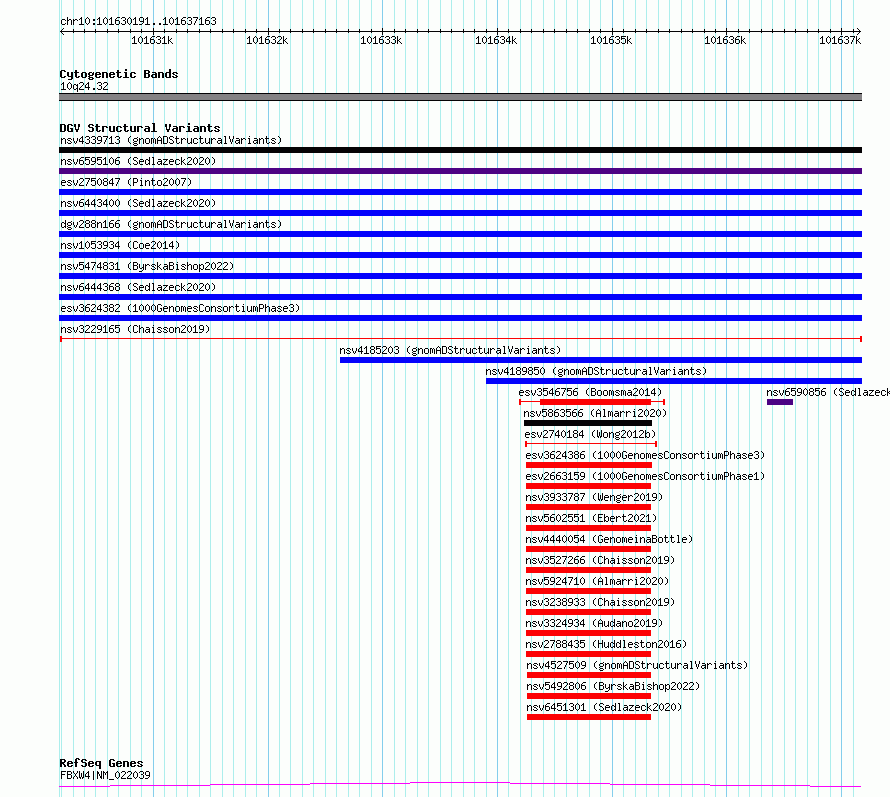Image resolution: width=890 pixels, height=797 pixels.
Task: Select the nsv5602551 Ebert2021 label
Action: pyautogui.click(x=591, y=518)
